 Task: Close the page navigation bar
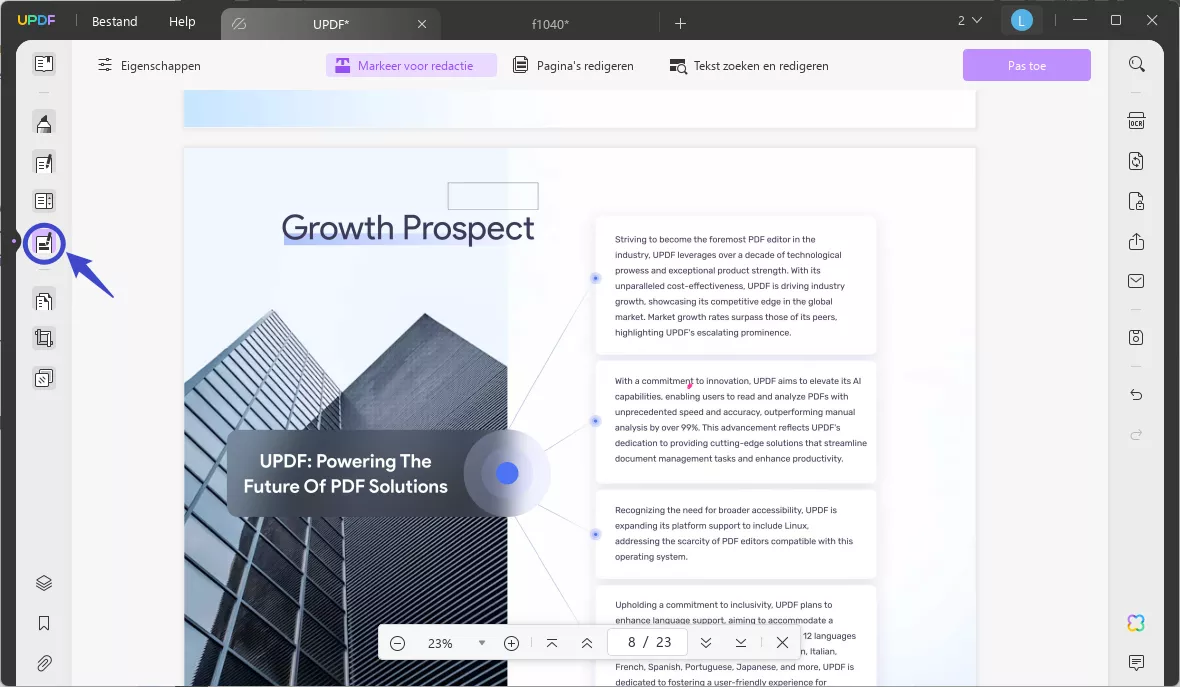783,643
